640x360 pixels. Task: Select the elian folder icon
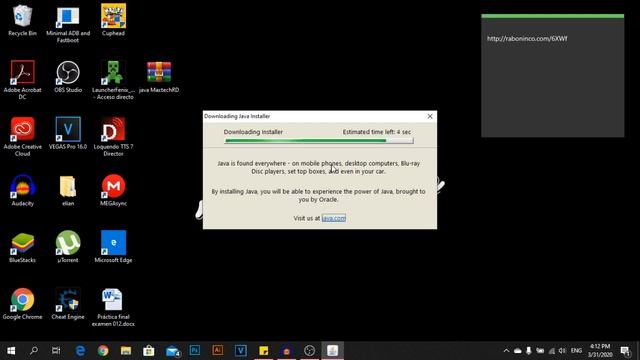point(68,191)
